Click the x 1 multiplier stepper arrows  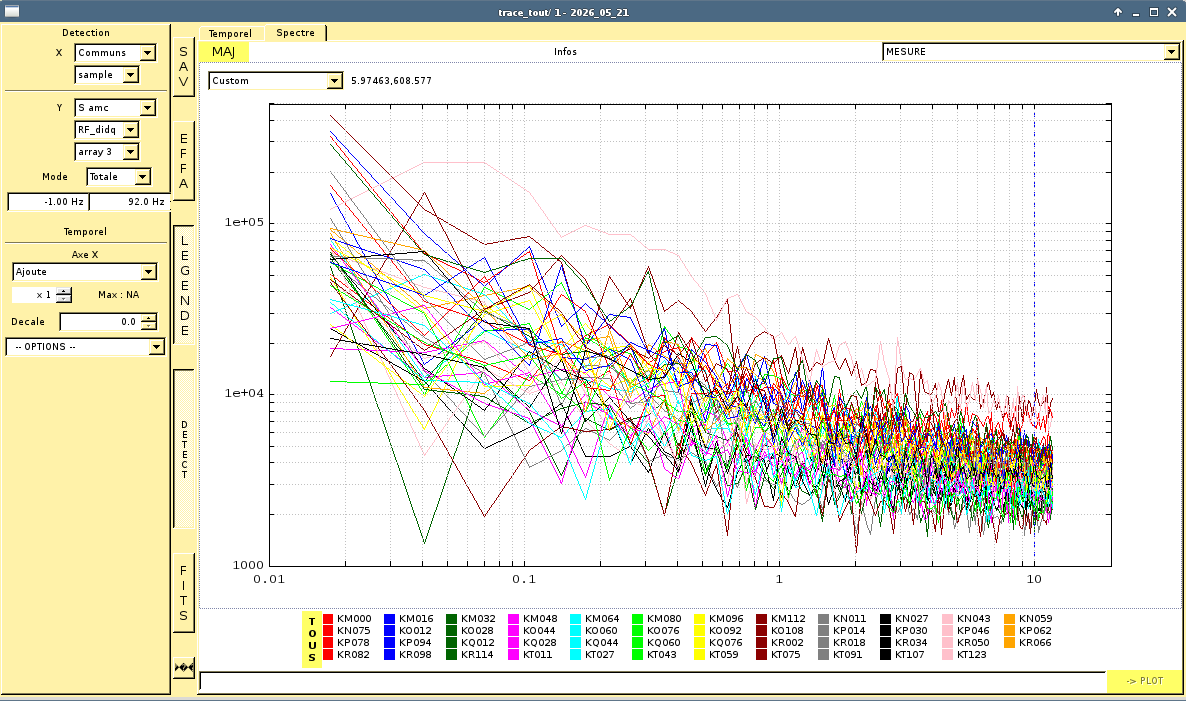[64, 295]
